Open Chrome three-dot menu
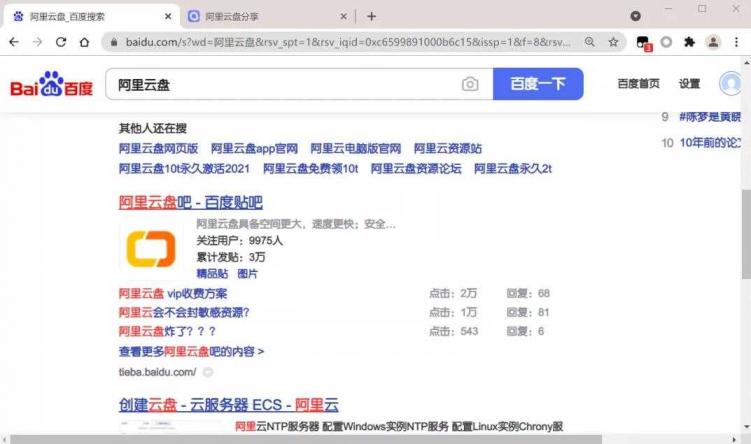The width and height of the screenshot is (751, 444). pos(736,42)
